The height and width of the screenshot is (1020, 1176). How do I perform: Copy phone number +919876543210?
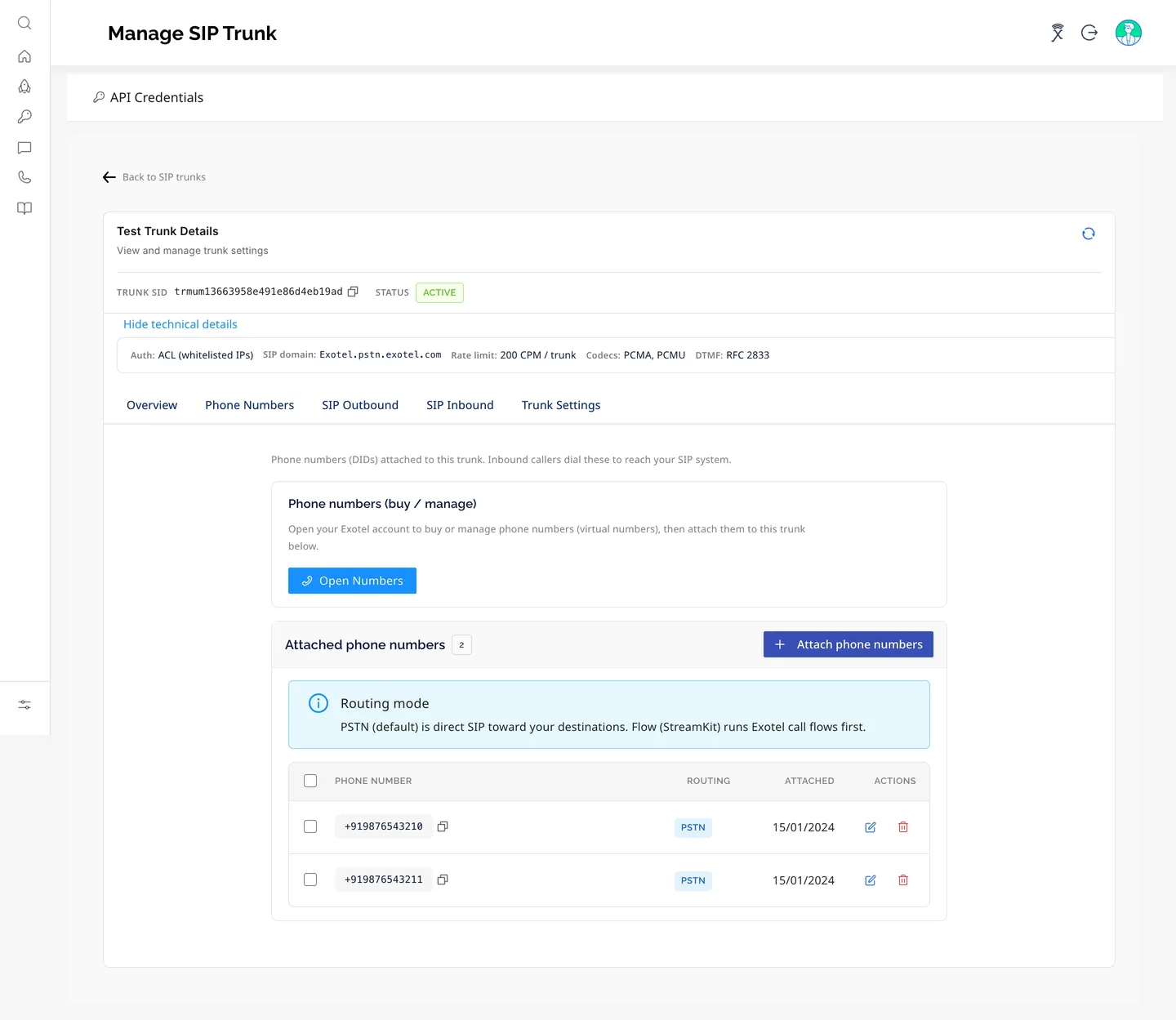click(x=443, y=826)
